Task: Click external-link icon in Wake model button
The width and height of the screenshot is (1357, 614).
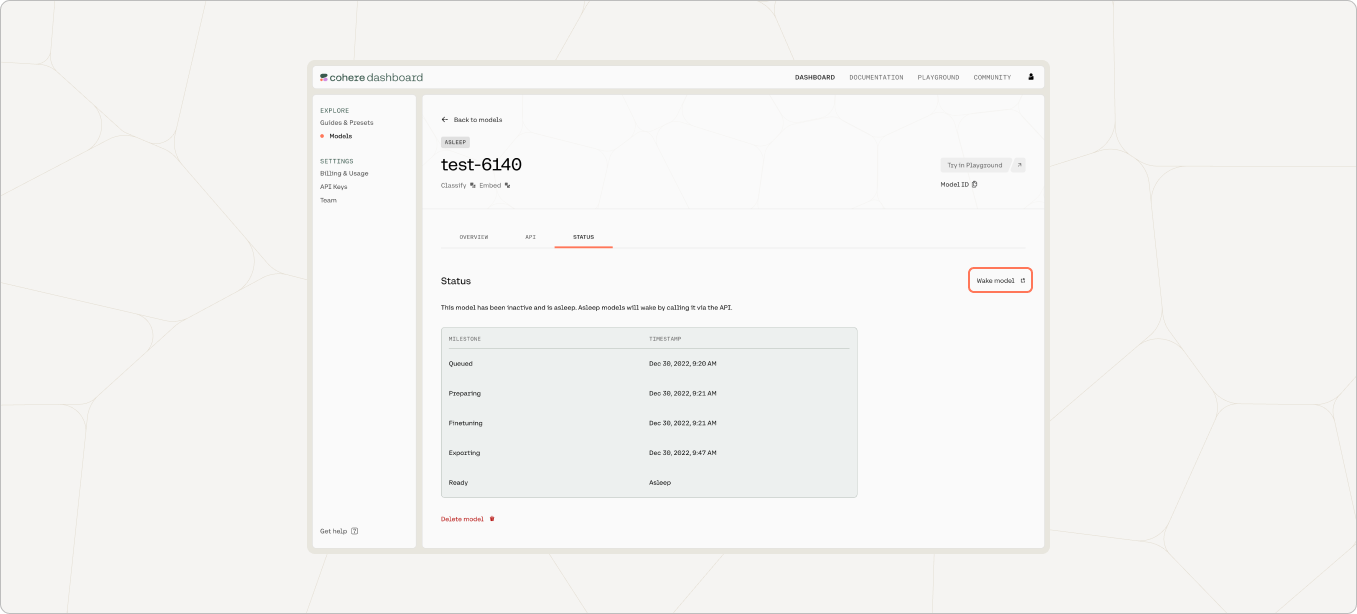Action: 1022,281
